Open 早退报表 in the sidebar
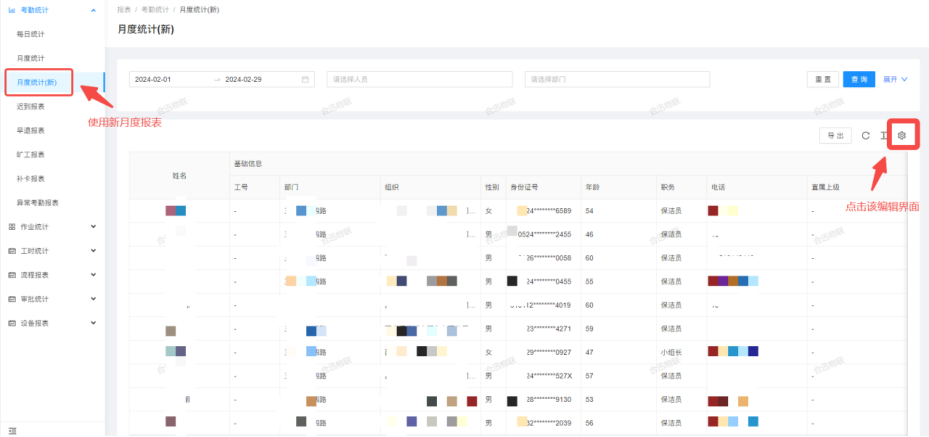929x437 pixels. pyautogui.click(x=30, y=130)
